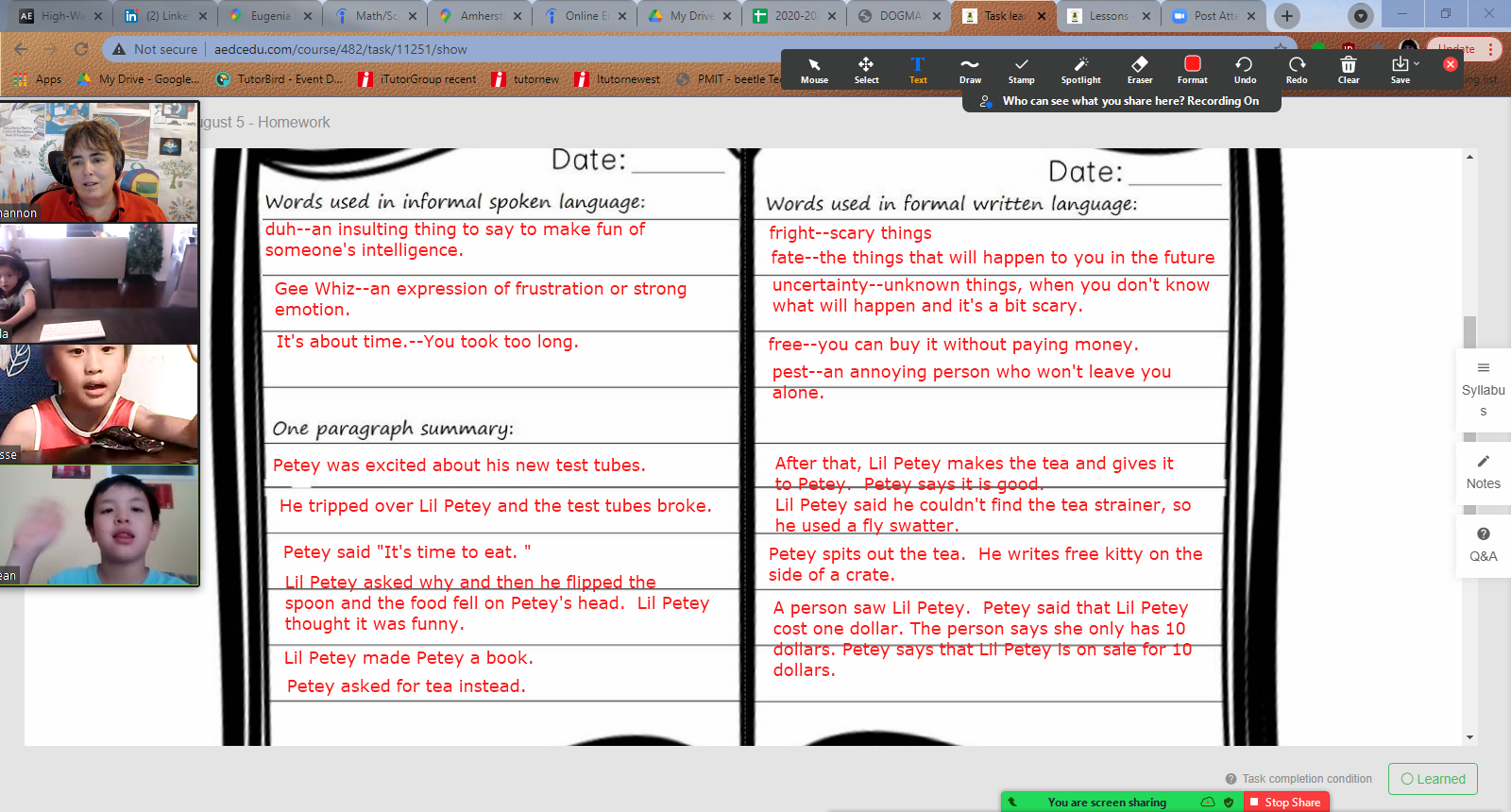Open the Apps bookmarks shortcut

39,79
